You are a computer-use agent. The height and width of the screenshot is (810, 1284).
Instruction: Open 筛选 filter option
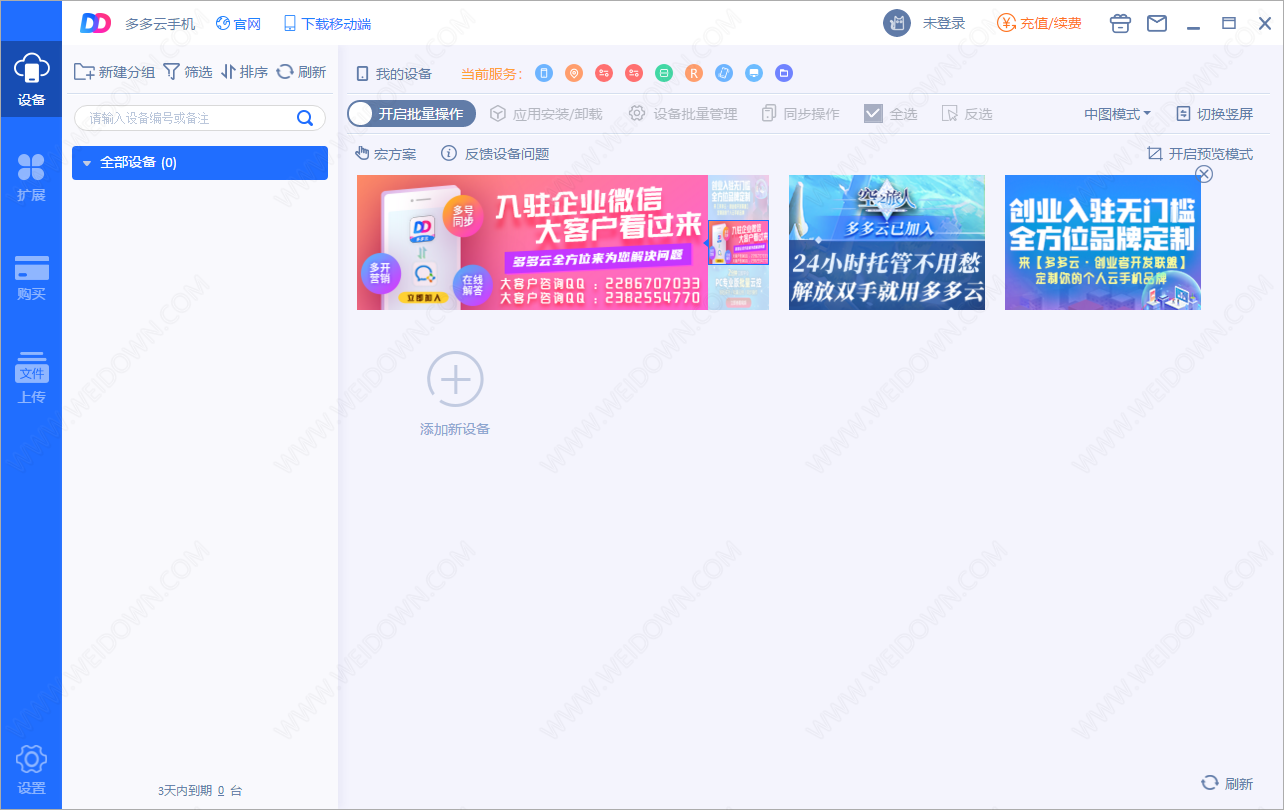188,72
